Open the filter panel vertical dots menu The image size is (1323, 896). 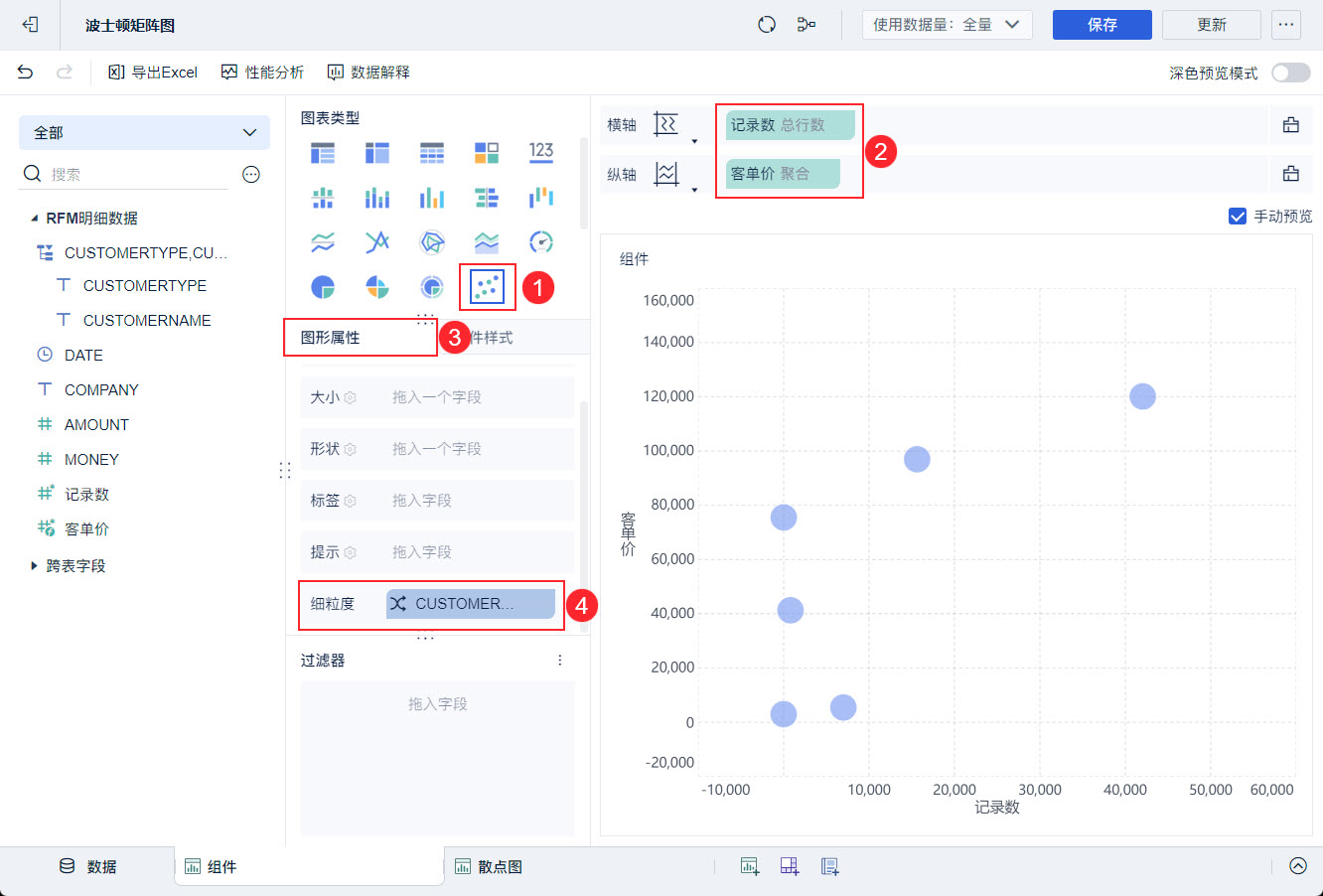click(560, 661)
